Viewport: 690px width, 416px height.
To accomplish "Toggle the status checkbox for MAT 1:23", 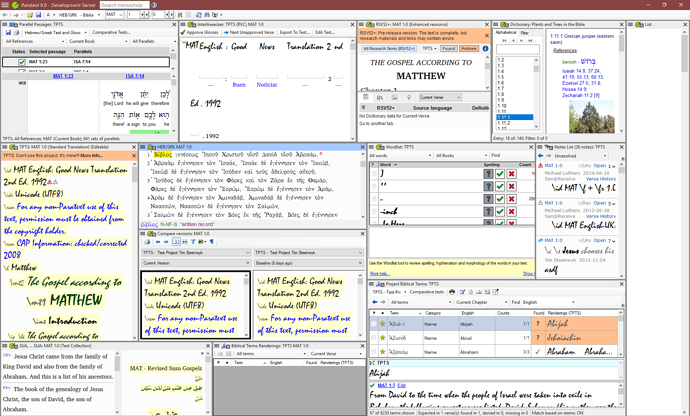I will click(x=21, y=62).
